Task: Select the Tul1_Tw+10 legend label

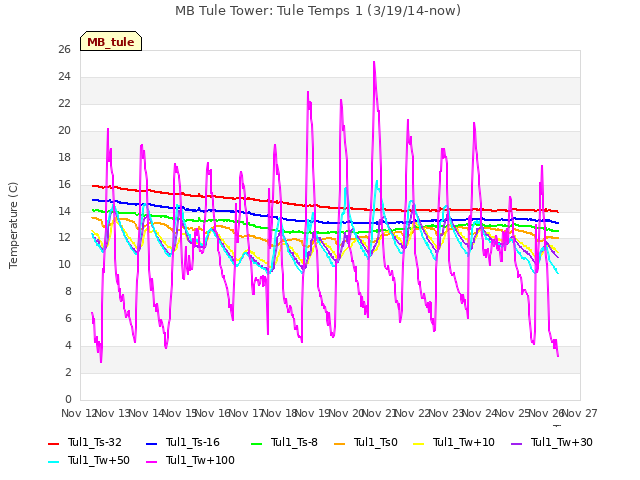Action: pyautogui.click(x=464, y=442)
